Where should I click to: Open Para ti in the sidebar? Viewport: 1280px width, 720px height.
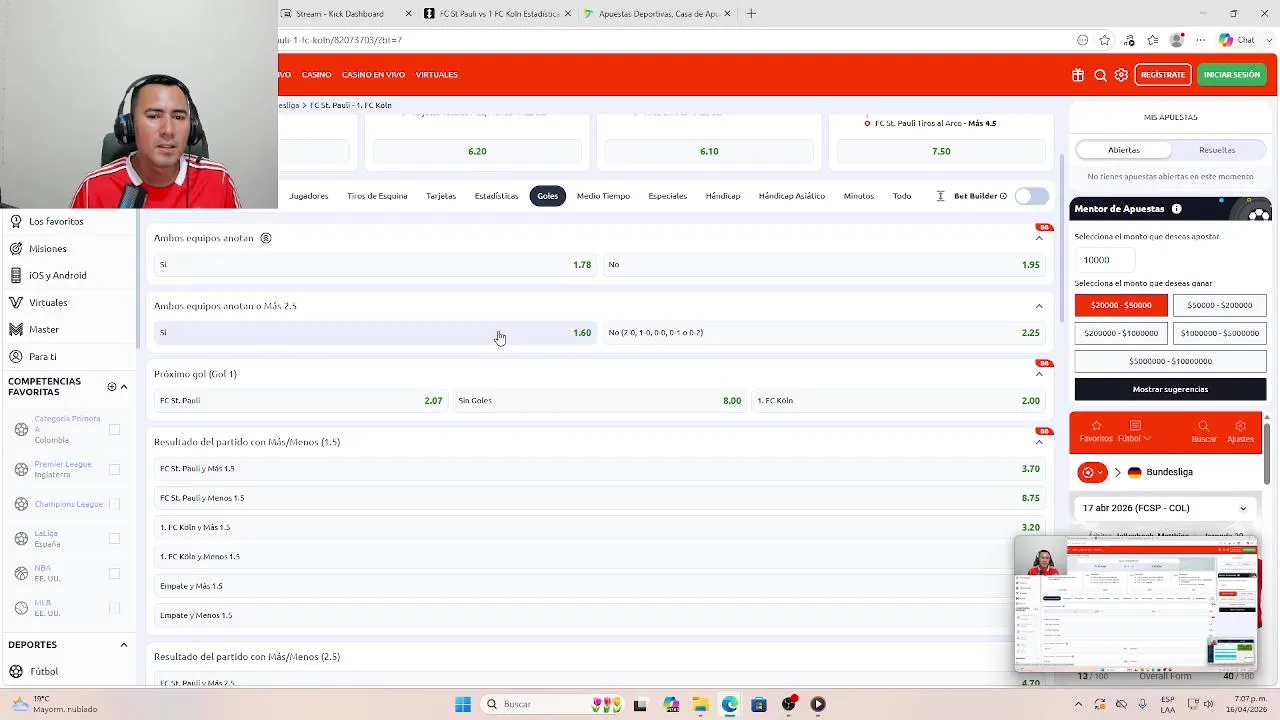click(68, 356)
